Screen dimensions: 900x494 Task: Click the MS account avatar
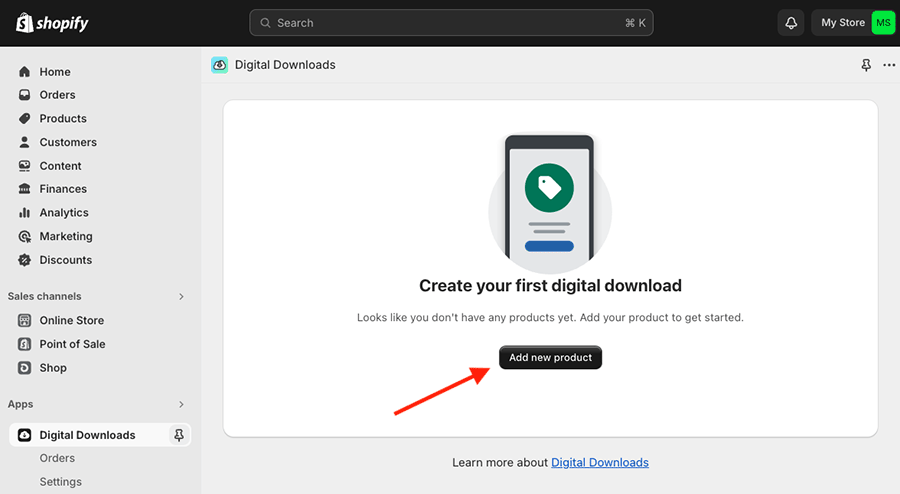(883, 23)
